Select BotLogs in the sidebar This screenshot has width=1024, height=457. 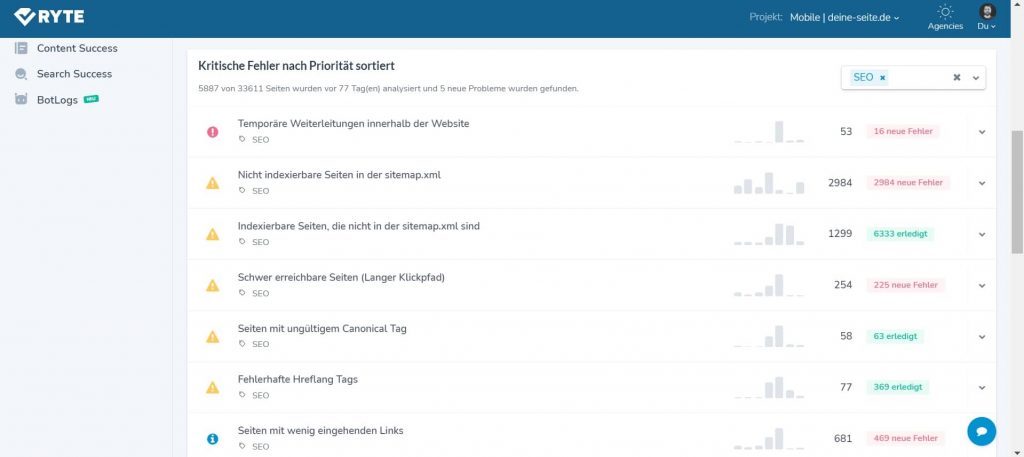57,100
